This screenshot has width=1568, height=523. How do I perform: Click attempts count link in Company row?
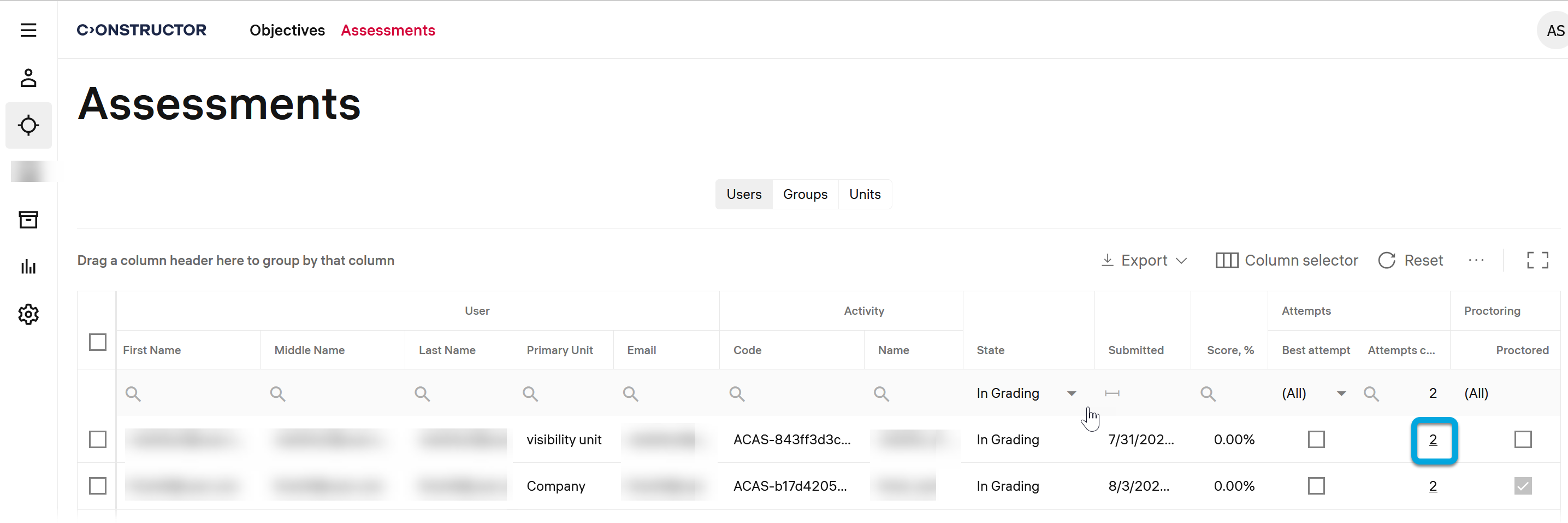(x=1432, y=486)
